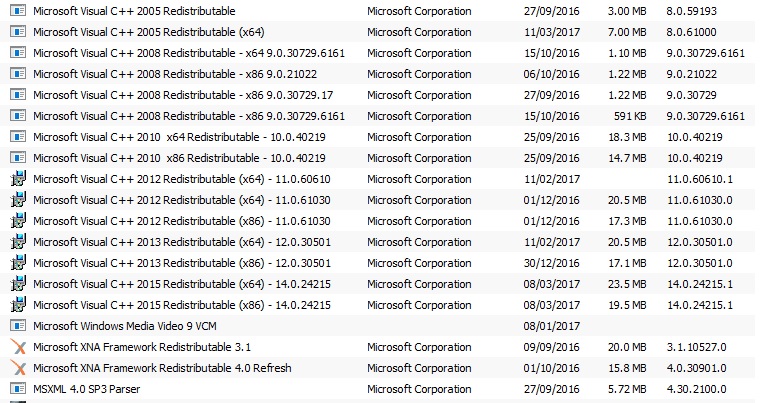Click icon of Microsoft Windows Media Video 9 VCM
This screenshot has width=764, height=403.
click(18, 326)
